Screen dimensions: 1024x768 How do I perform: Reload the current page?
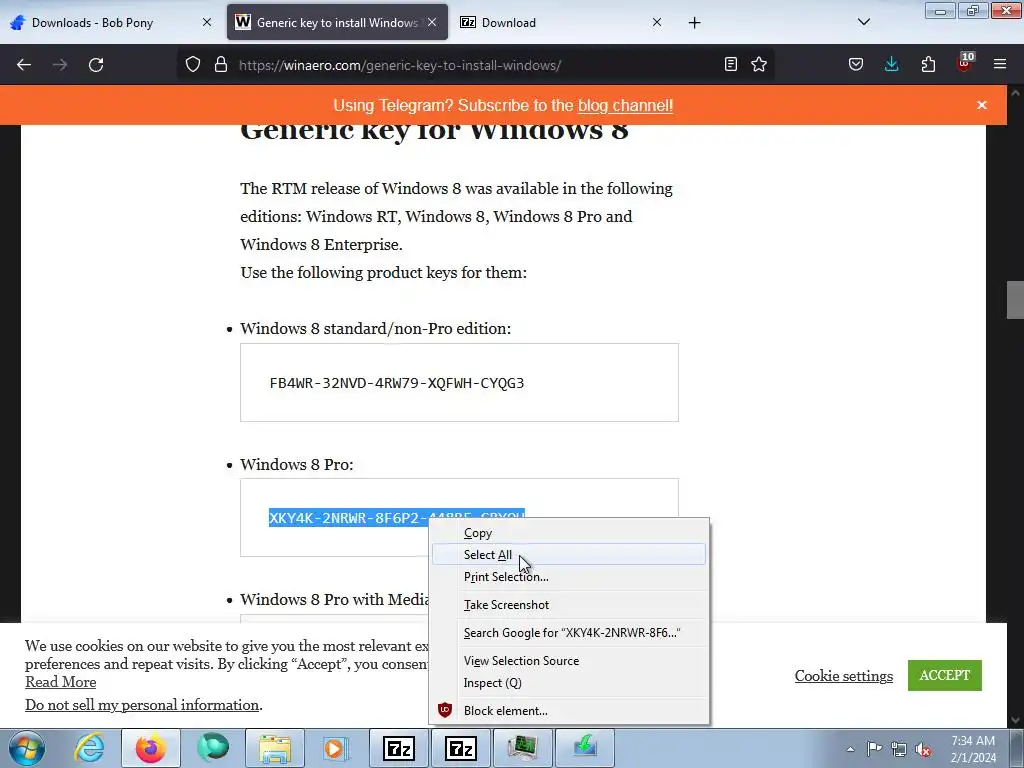[96, 65]
